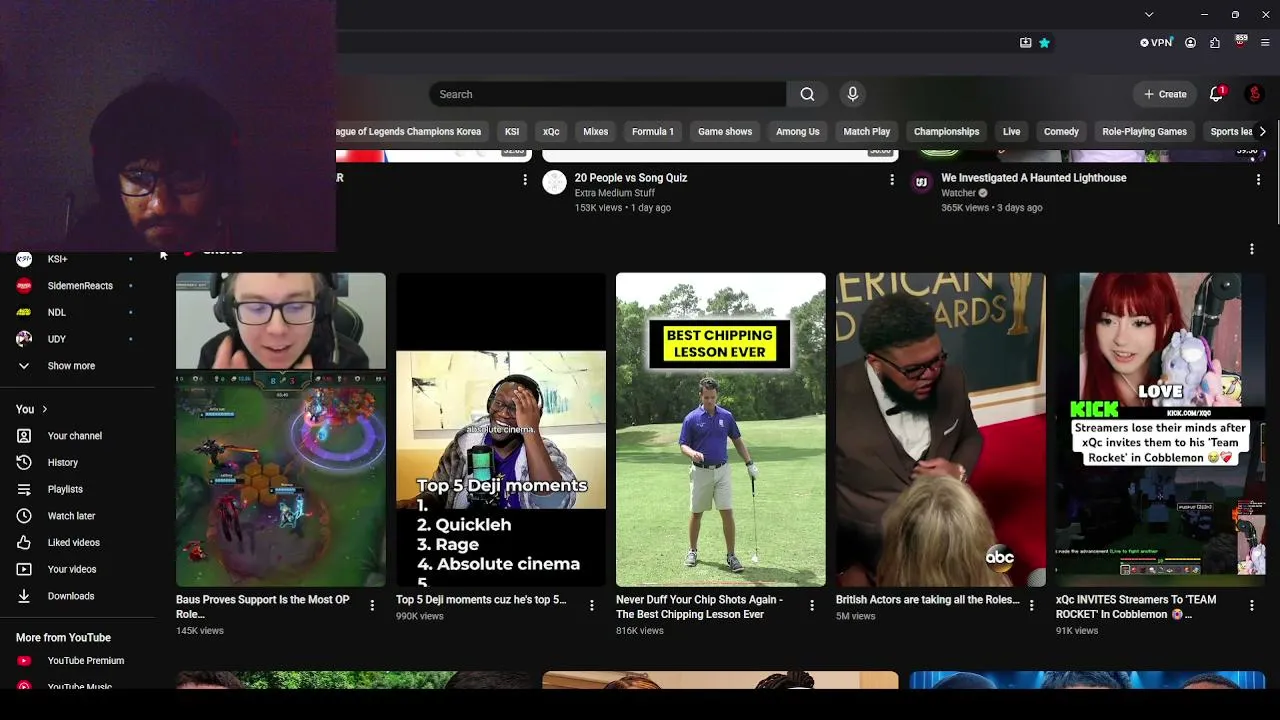The width and height of the screenshot is (1280, 720).
Task: Select the Championships chip
Action: click(946, 131)
